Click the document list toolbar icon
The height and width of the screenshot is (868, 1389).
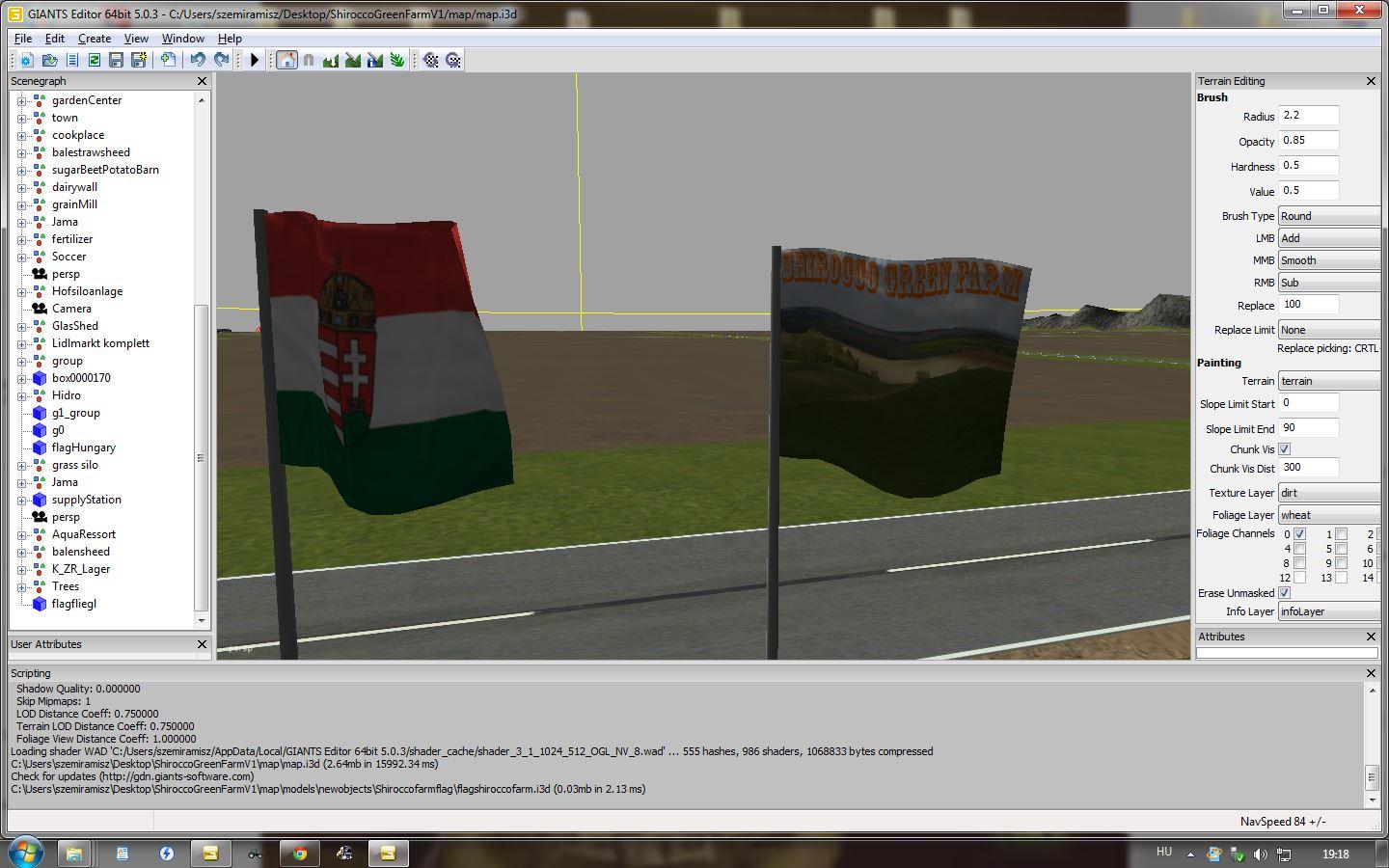pyautogui.click(x=71, y=60)
